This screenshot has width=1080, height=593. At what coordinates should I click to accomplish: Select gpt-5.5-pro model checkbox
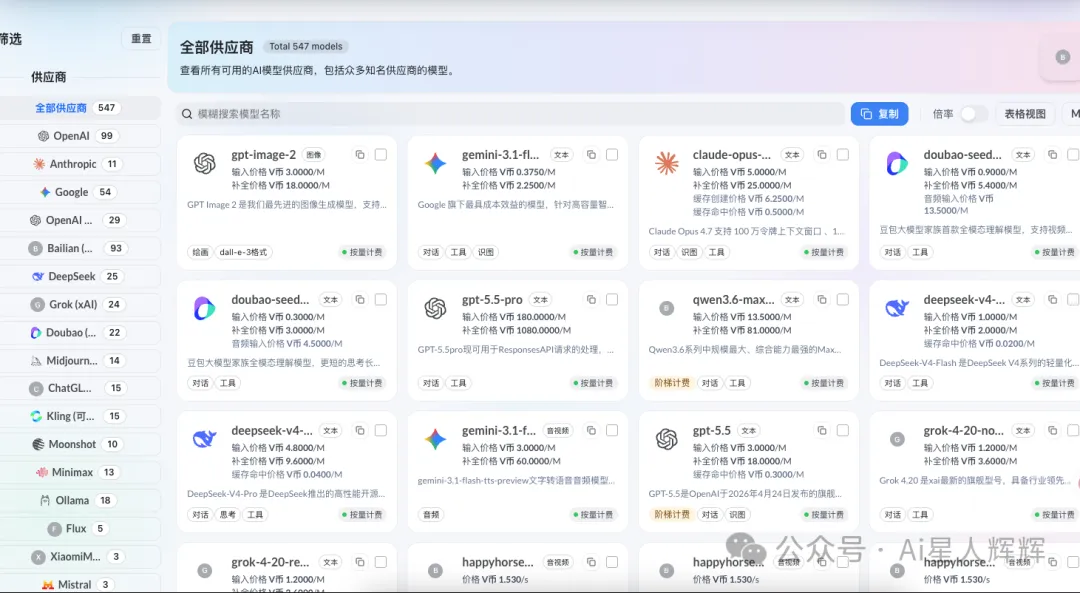point(612,300)
